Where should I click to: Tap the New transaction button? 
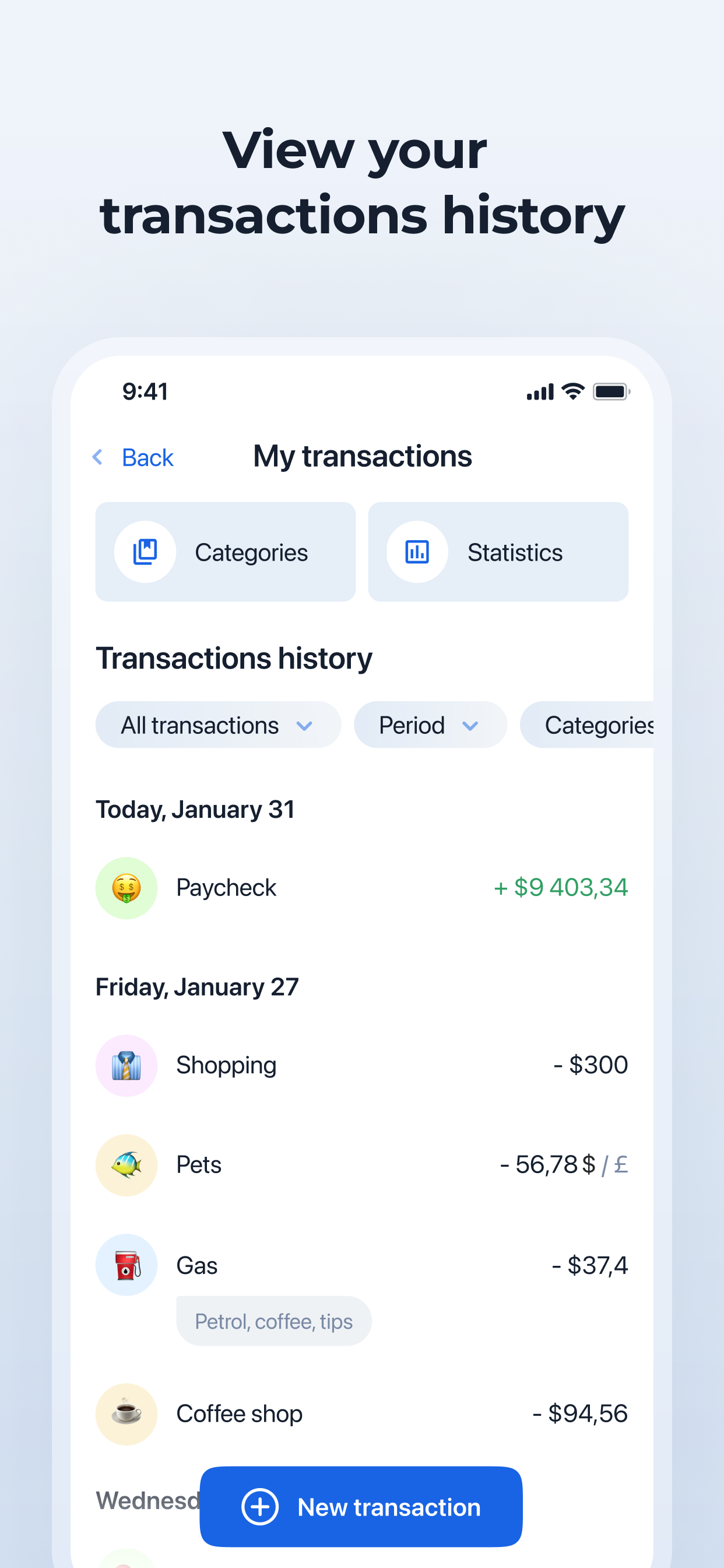click(361, 1507)
